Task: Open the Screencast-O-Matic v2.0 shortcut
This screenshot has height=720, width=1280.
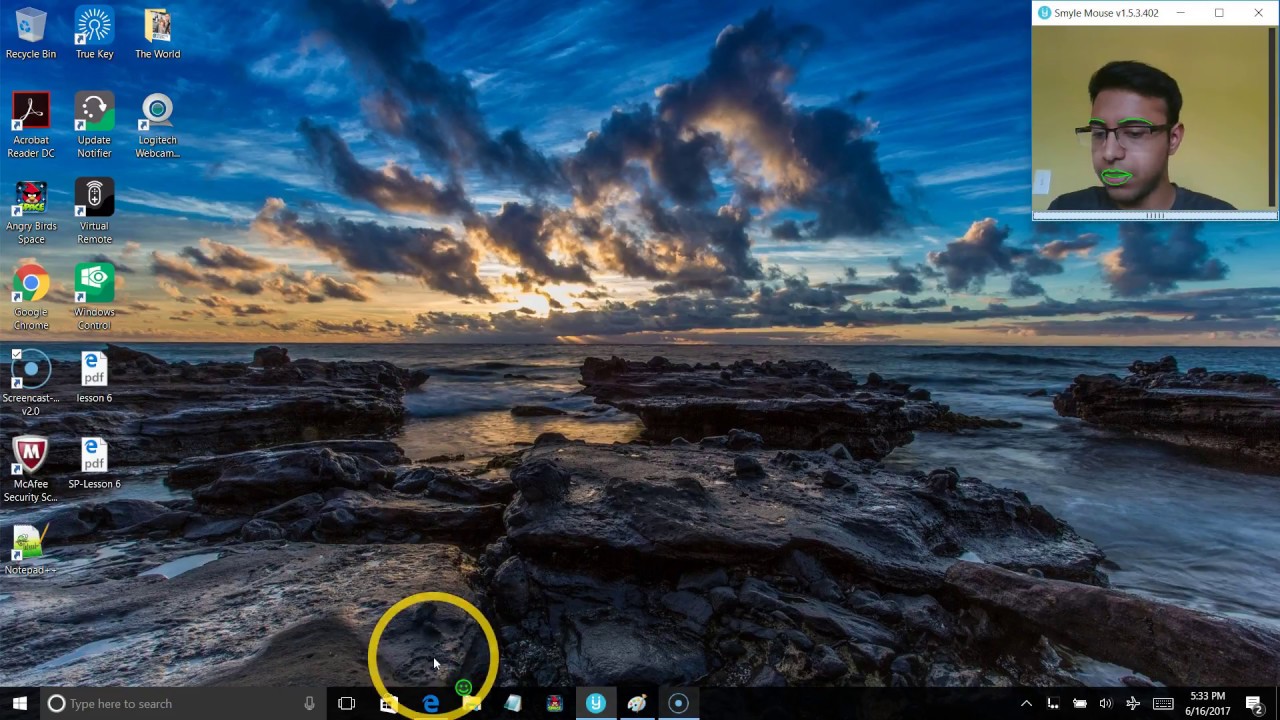Action: click(31, 384)
